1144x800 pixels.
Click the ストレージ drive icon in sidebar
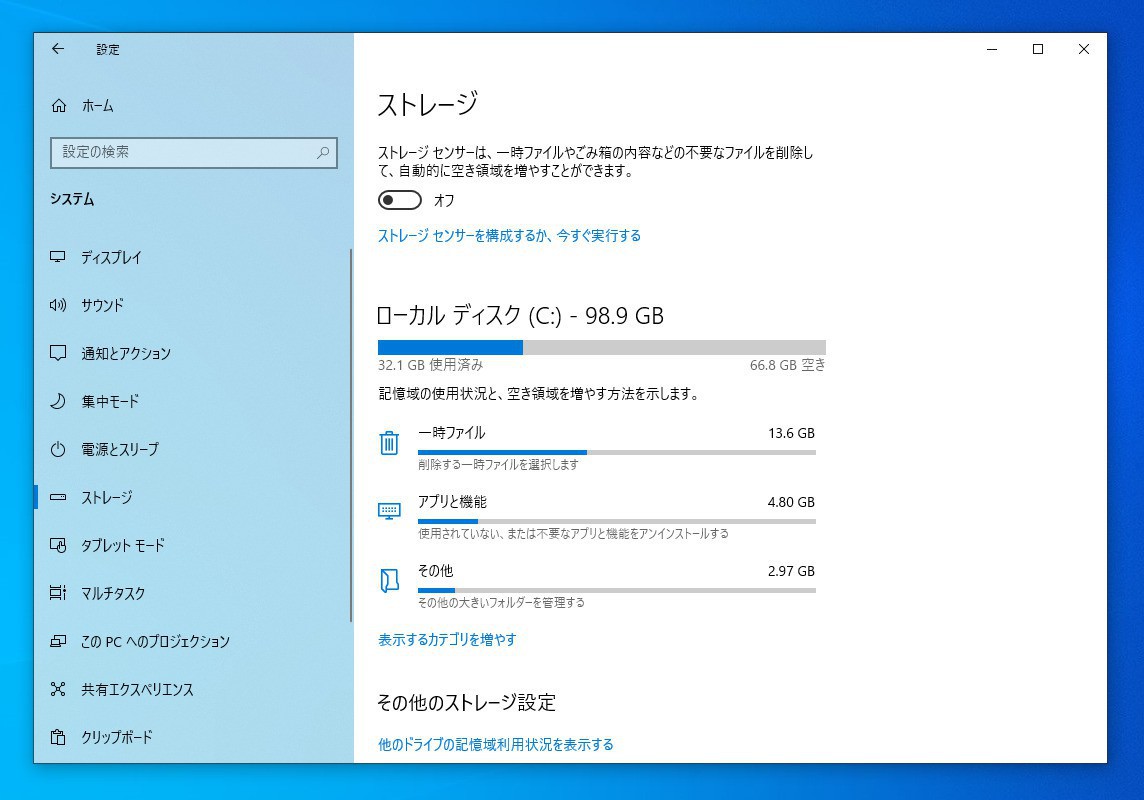(58, 497)
